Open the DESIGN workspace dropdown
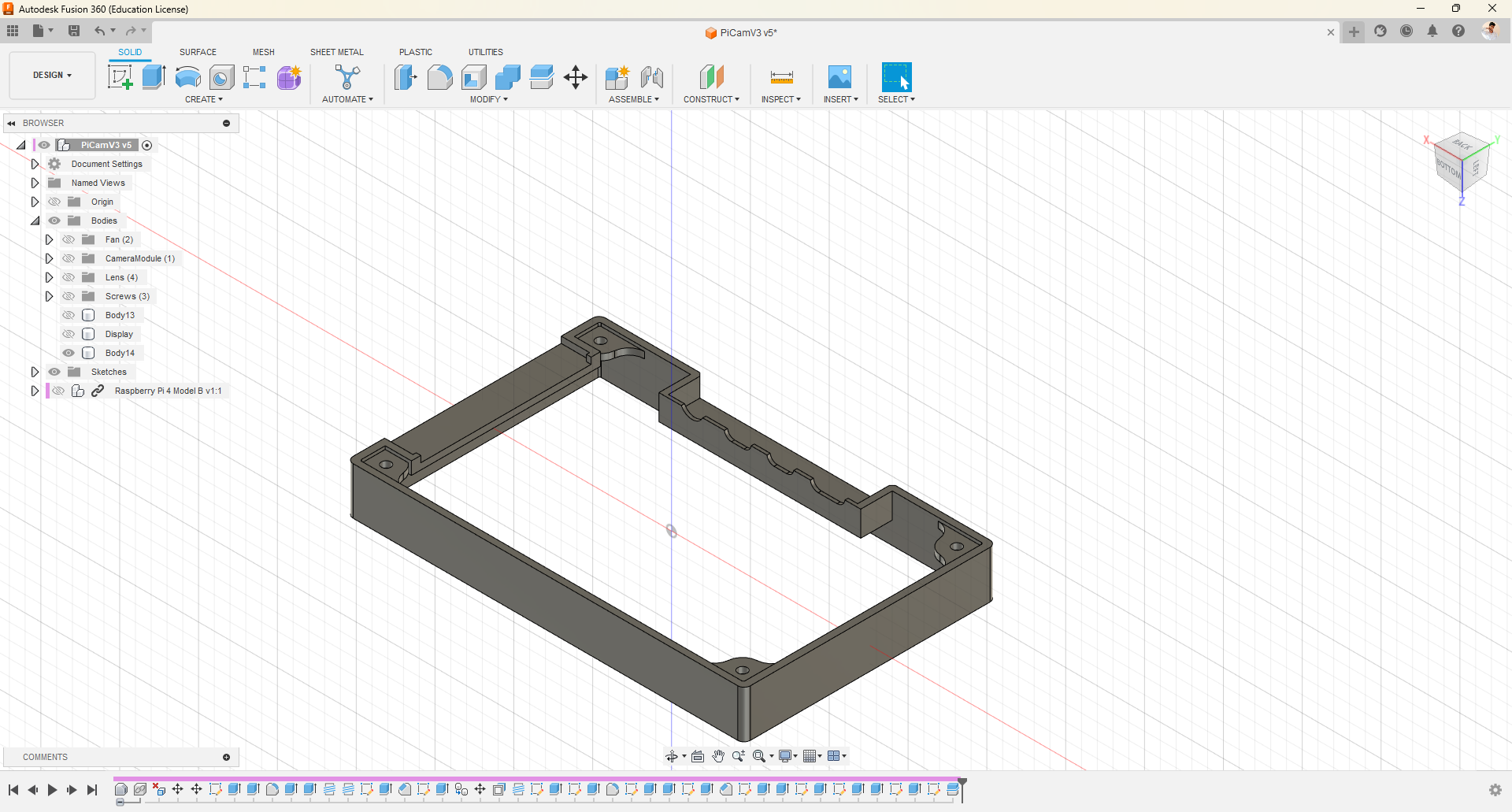Viewport: 1512px width, 812px height. 52,76
